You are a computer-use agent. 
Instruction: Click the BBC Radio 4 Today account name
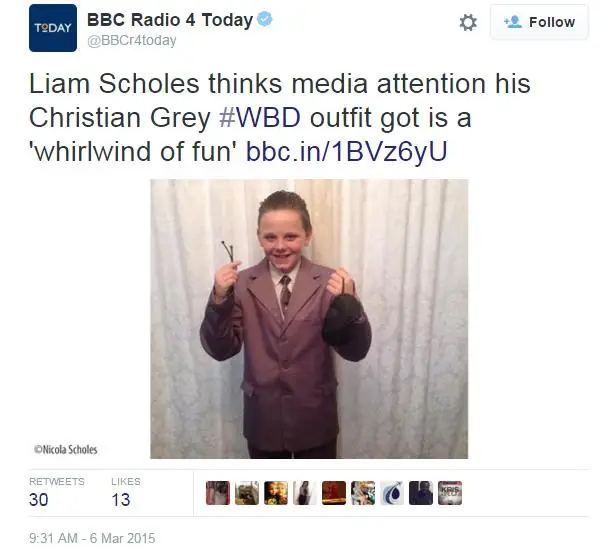click(x=170, y=20)
